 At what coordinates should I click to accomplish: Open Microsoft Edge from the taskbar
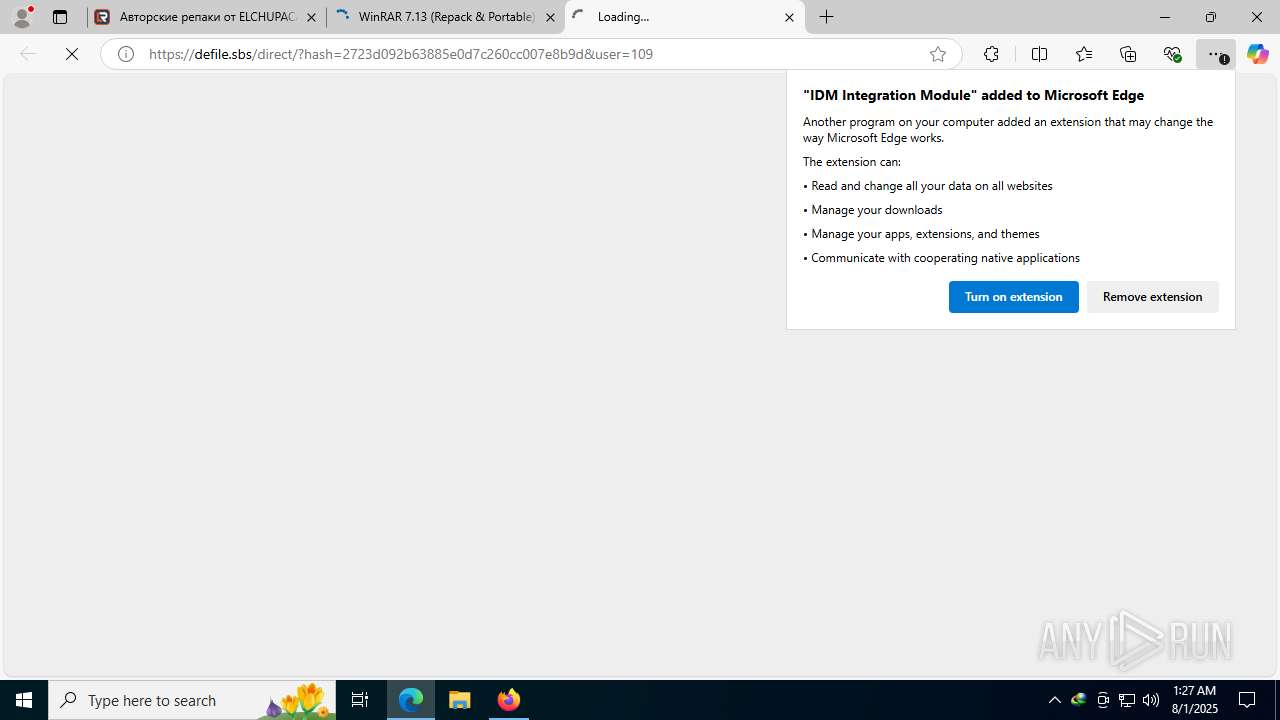[x=411, y=700]
